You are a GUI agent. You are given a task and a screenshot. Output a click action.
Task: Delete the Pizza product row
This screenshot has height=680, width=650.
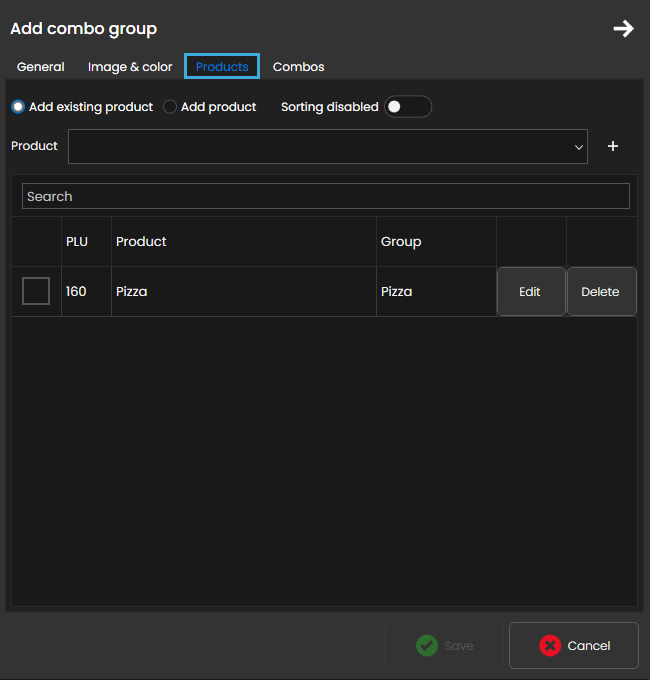click(x=600, y=292)
